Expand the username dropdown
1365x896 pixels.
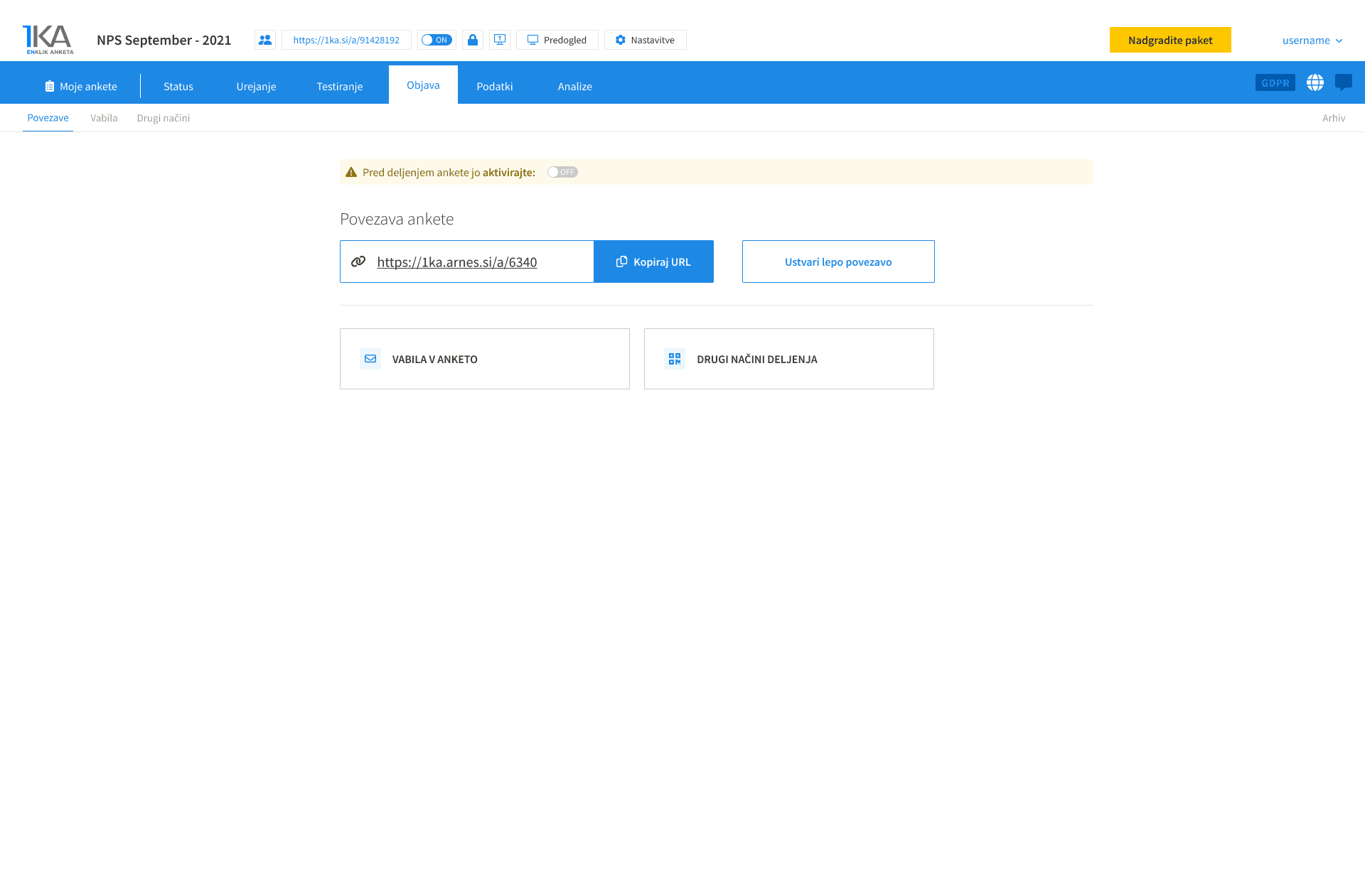(x=1312, y=41)
